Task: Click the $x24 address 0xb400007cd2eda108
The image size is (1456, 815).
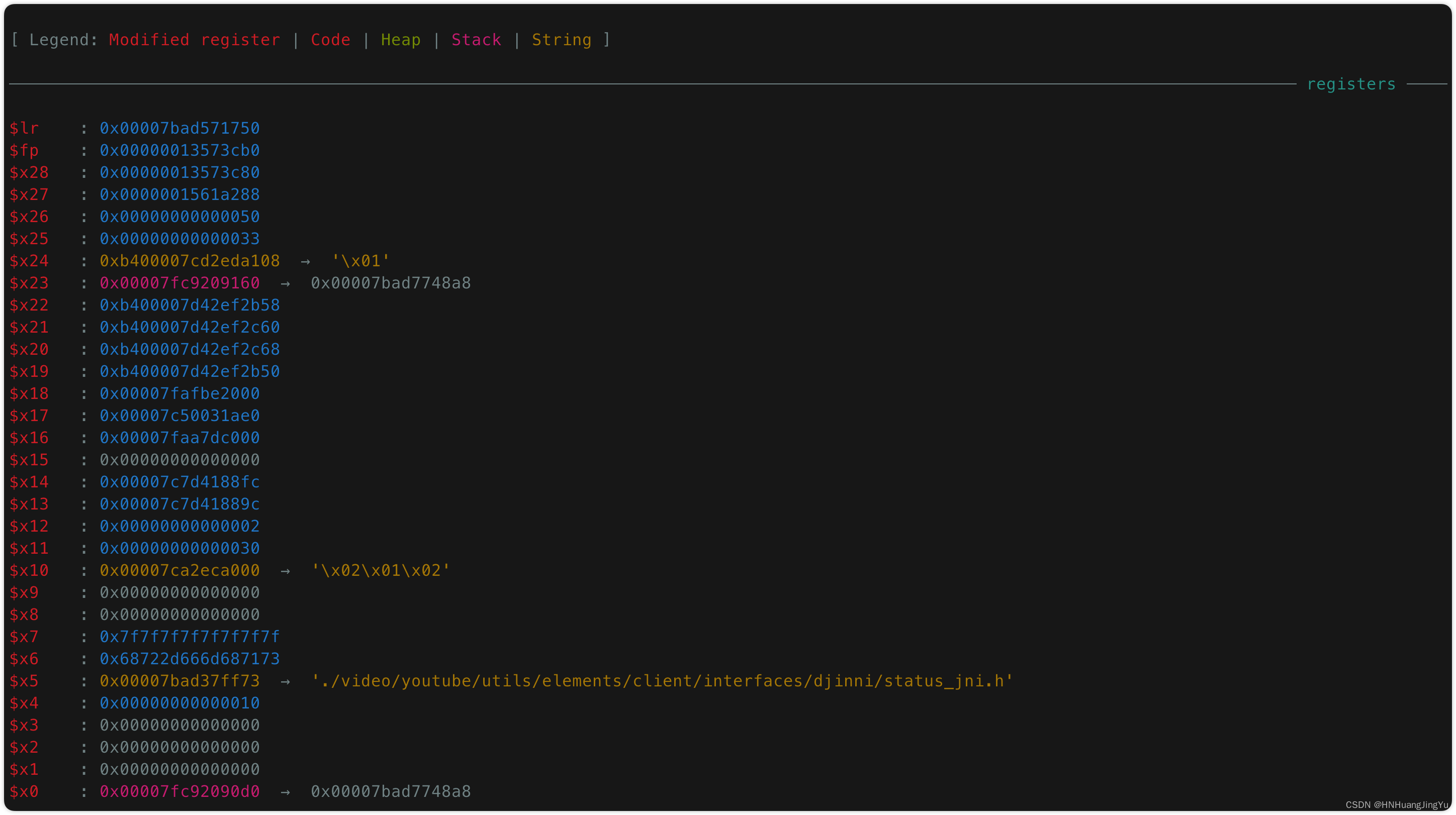Action: pos(190,261)
